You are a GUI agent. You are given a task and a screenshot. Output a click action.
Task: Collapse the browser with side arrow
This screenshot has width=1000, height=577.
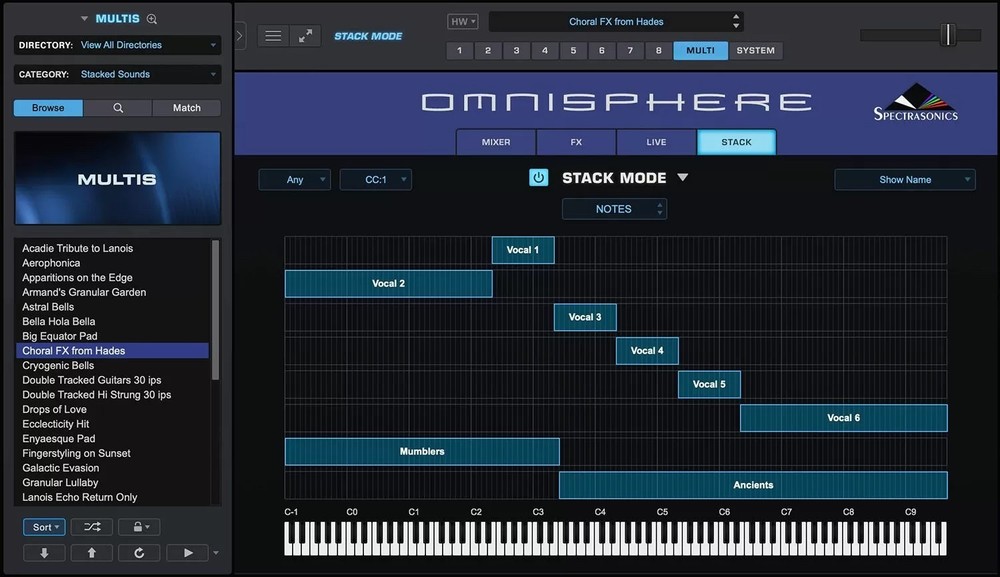[x=239, y=36]
